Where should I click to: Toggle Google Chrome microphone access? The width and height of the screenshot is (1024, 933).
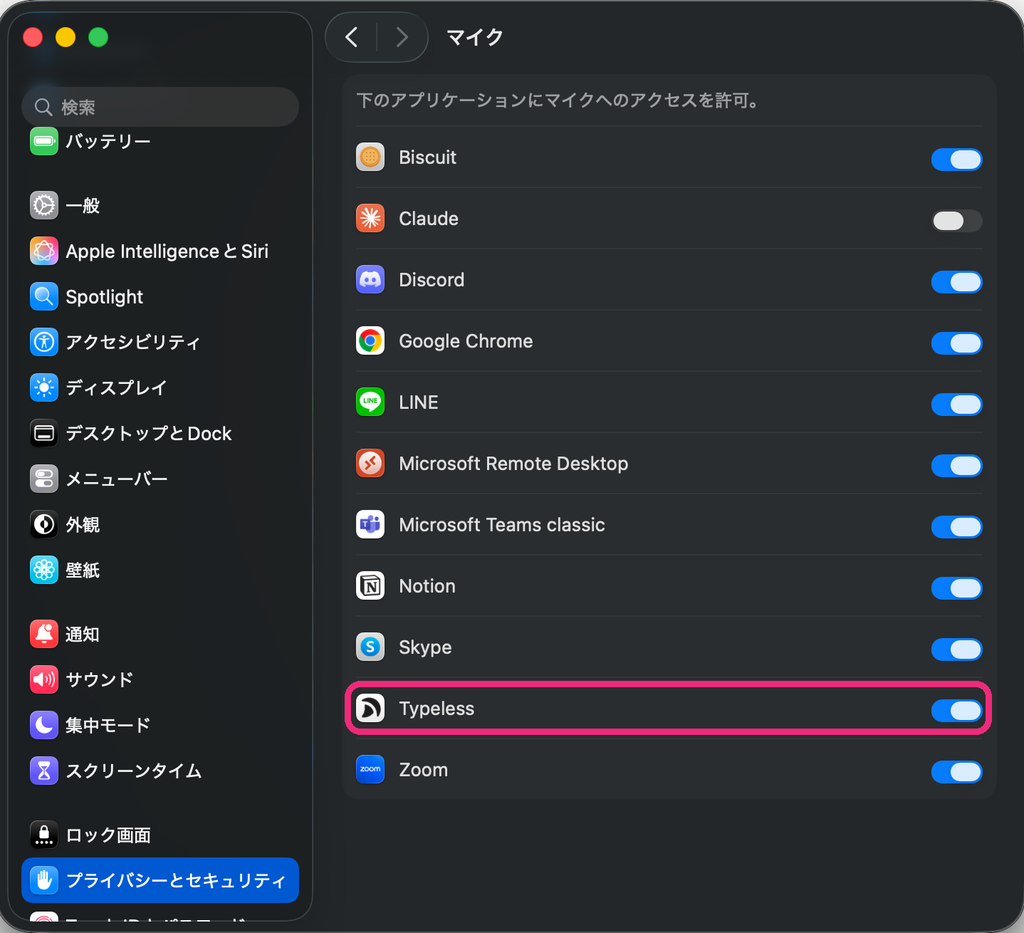(x=957, y=343)
